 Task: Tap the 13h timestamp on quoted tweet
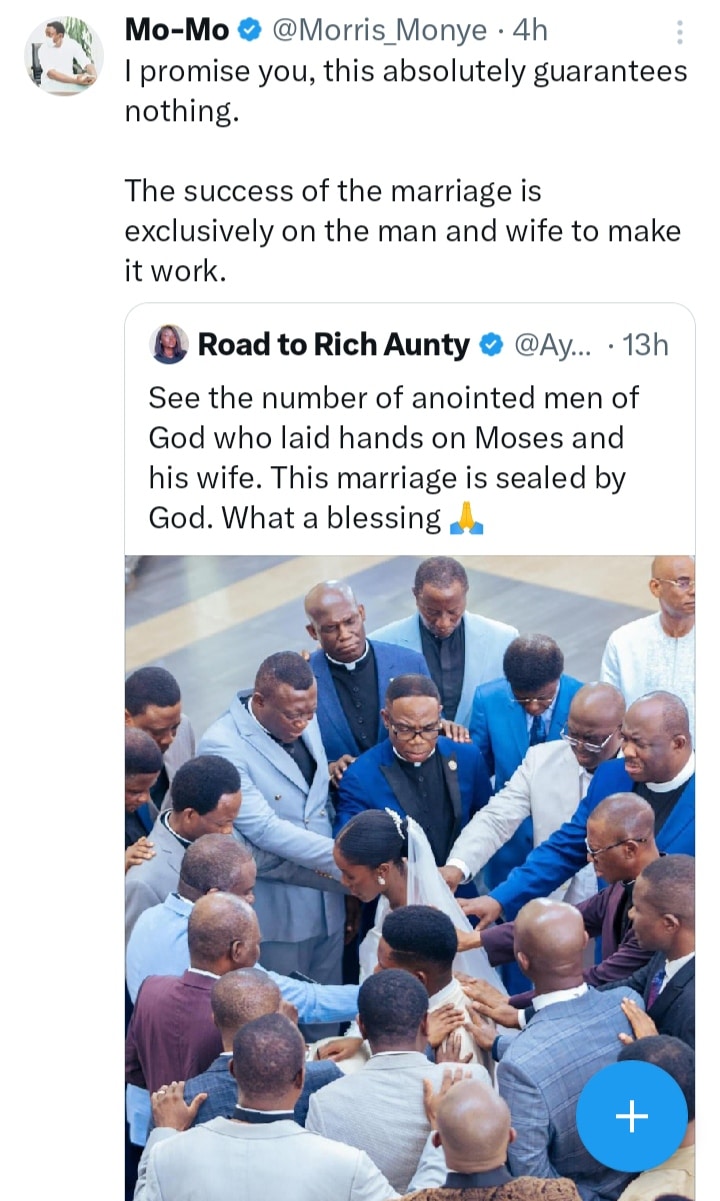pos(645,346)
